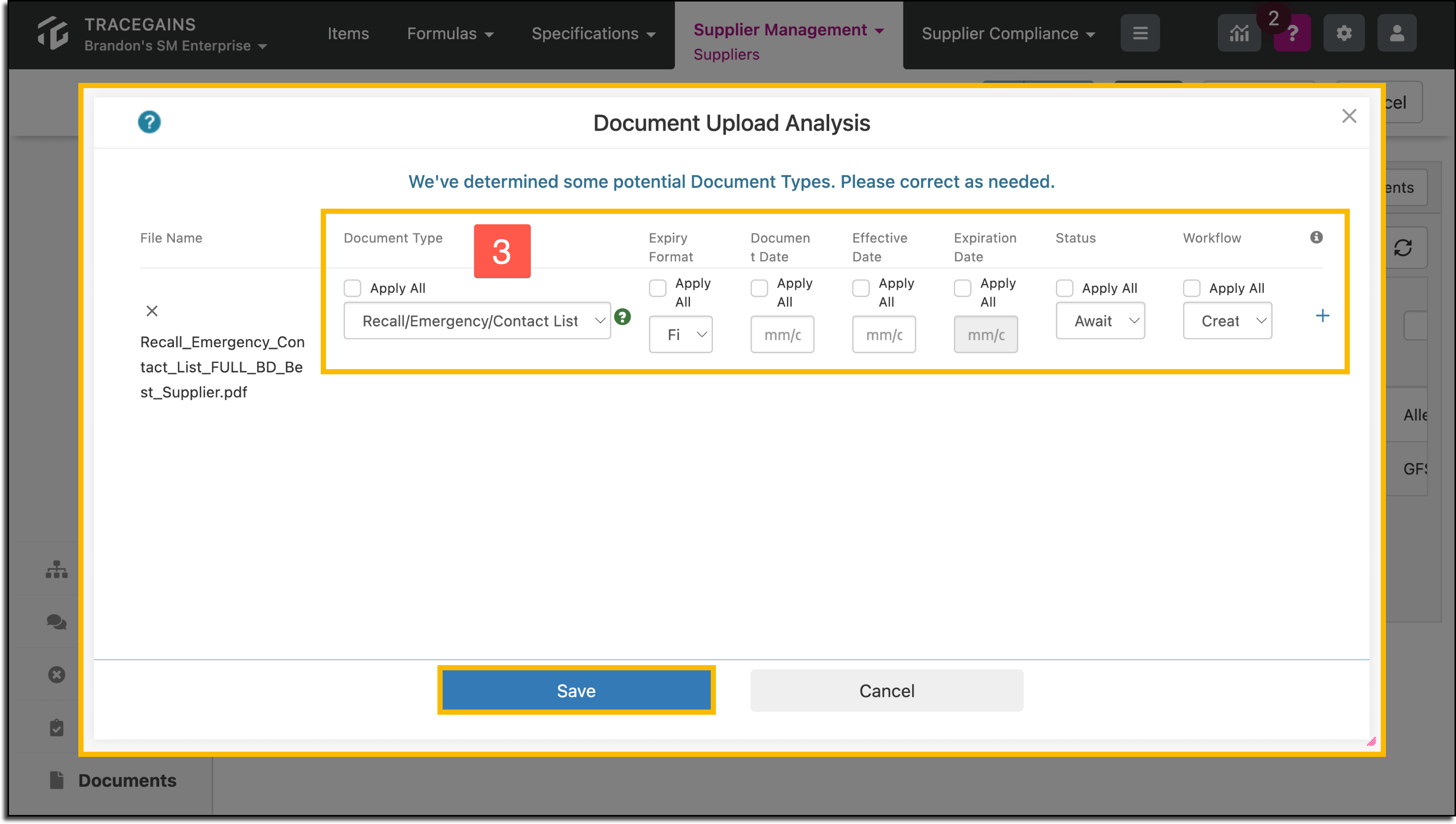1456x824 pixels.
Task: Expand the Formulas menu
Action: point(450,34)
